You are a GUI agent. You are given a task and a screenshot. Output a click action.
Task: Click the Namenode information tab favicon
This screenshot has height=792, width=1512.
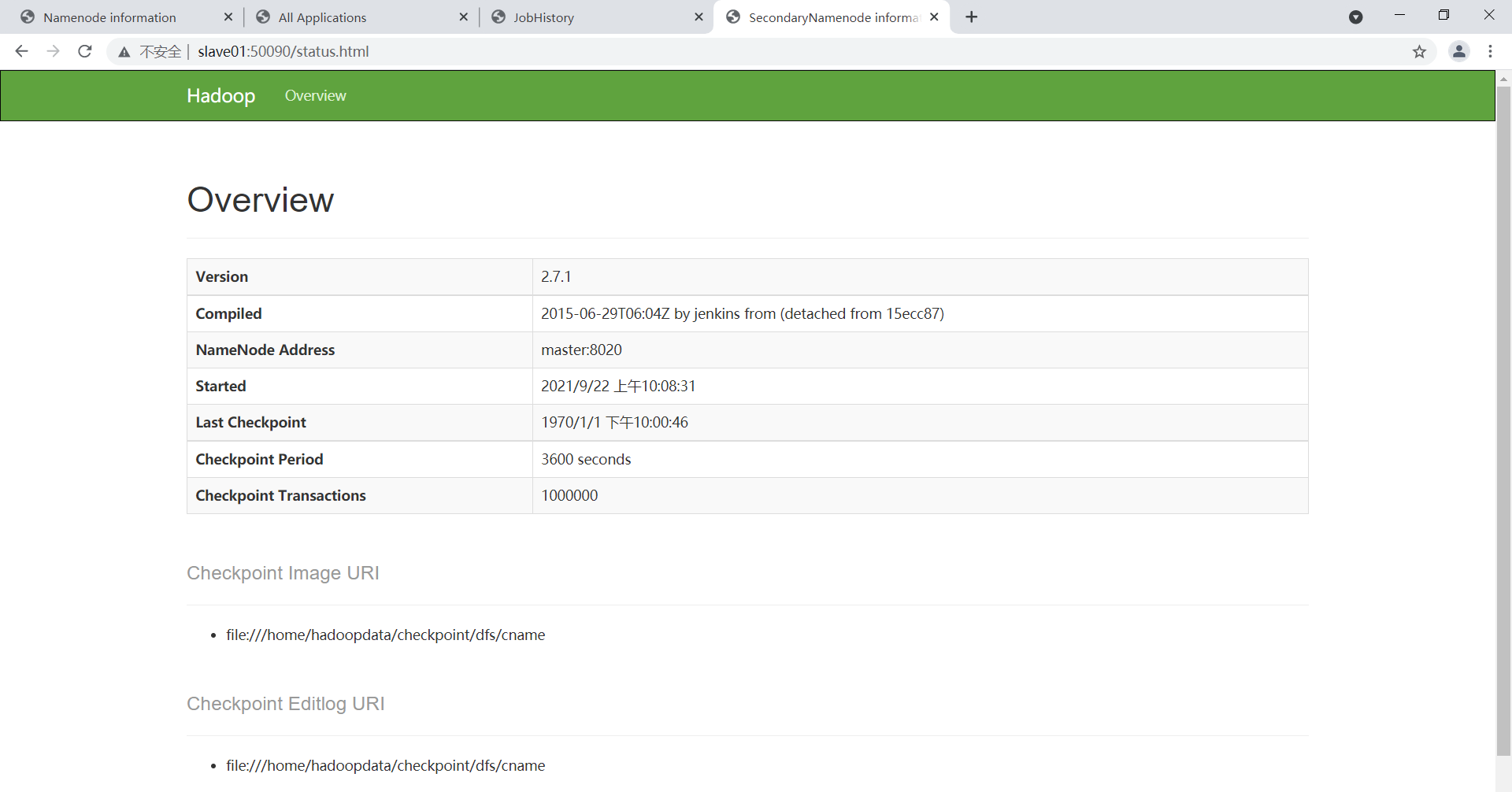click(28, 17)
